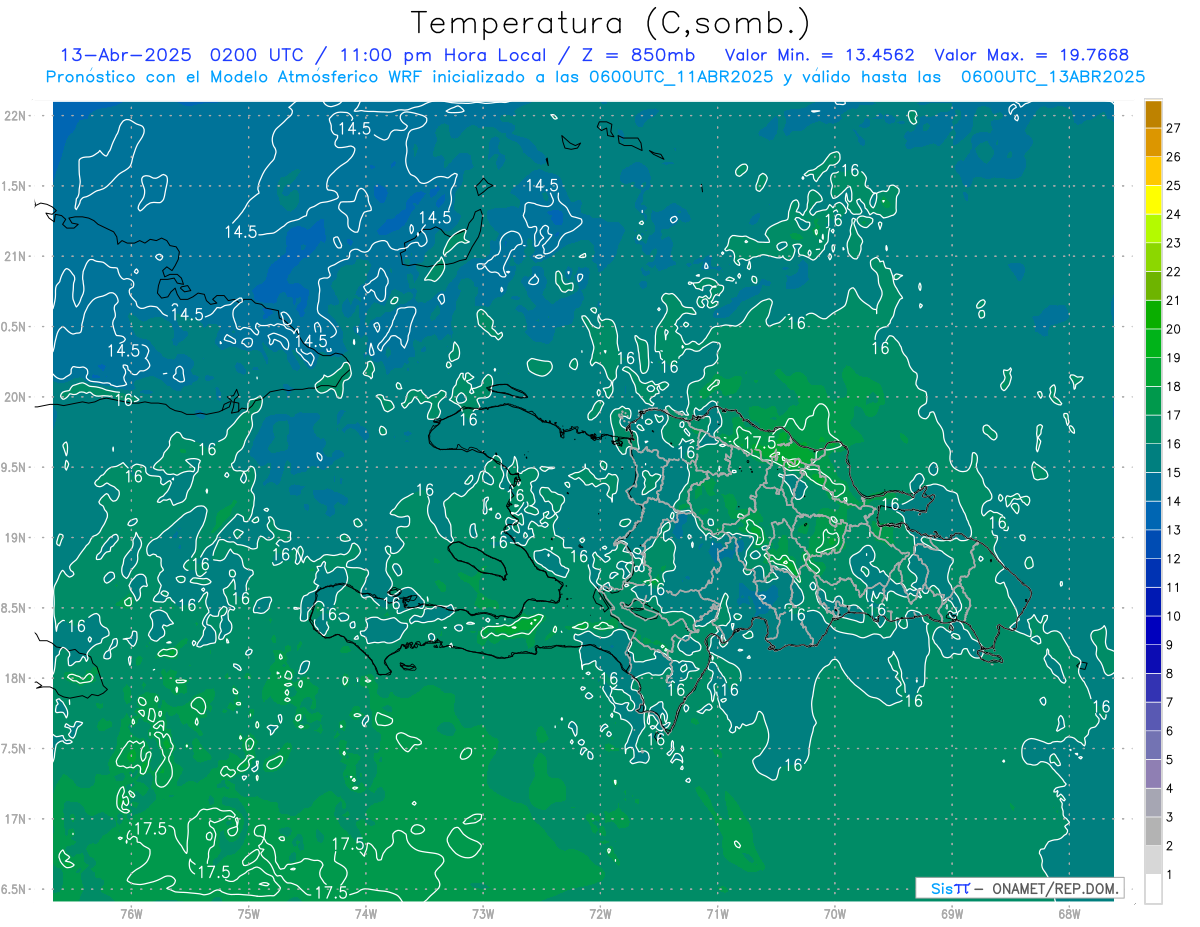This screenshot has width=1200, height=927.
Task: Click the "72W" longitude axis label
Action: point(600,913)
